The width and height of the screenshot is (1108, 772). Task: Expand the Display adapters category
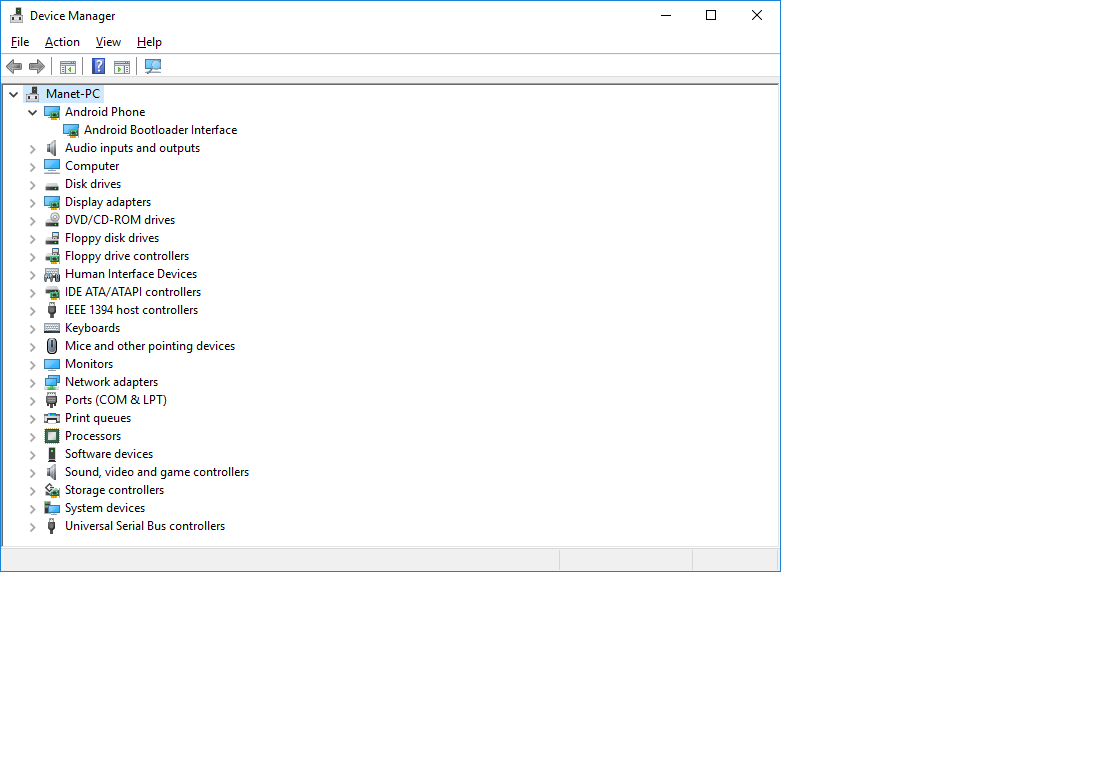point(33,203)
